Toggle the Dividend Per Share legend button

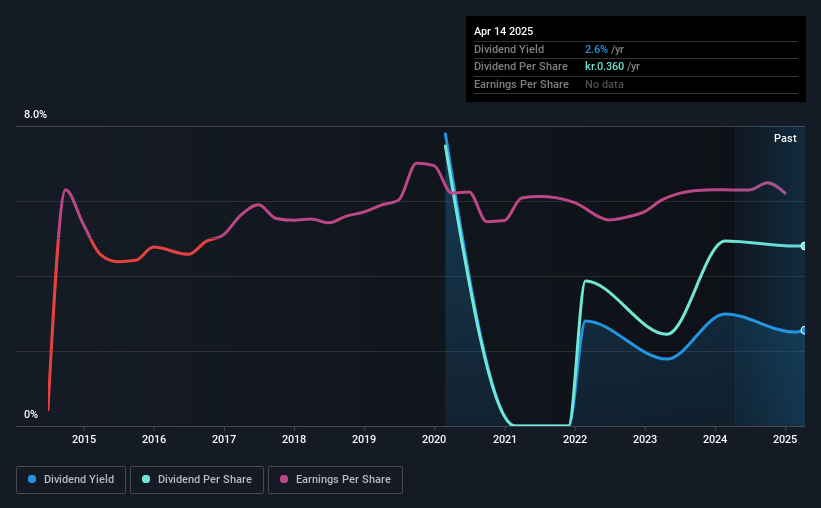(197, 480)
